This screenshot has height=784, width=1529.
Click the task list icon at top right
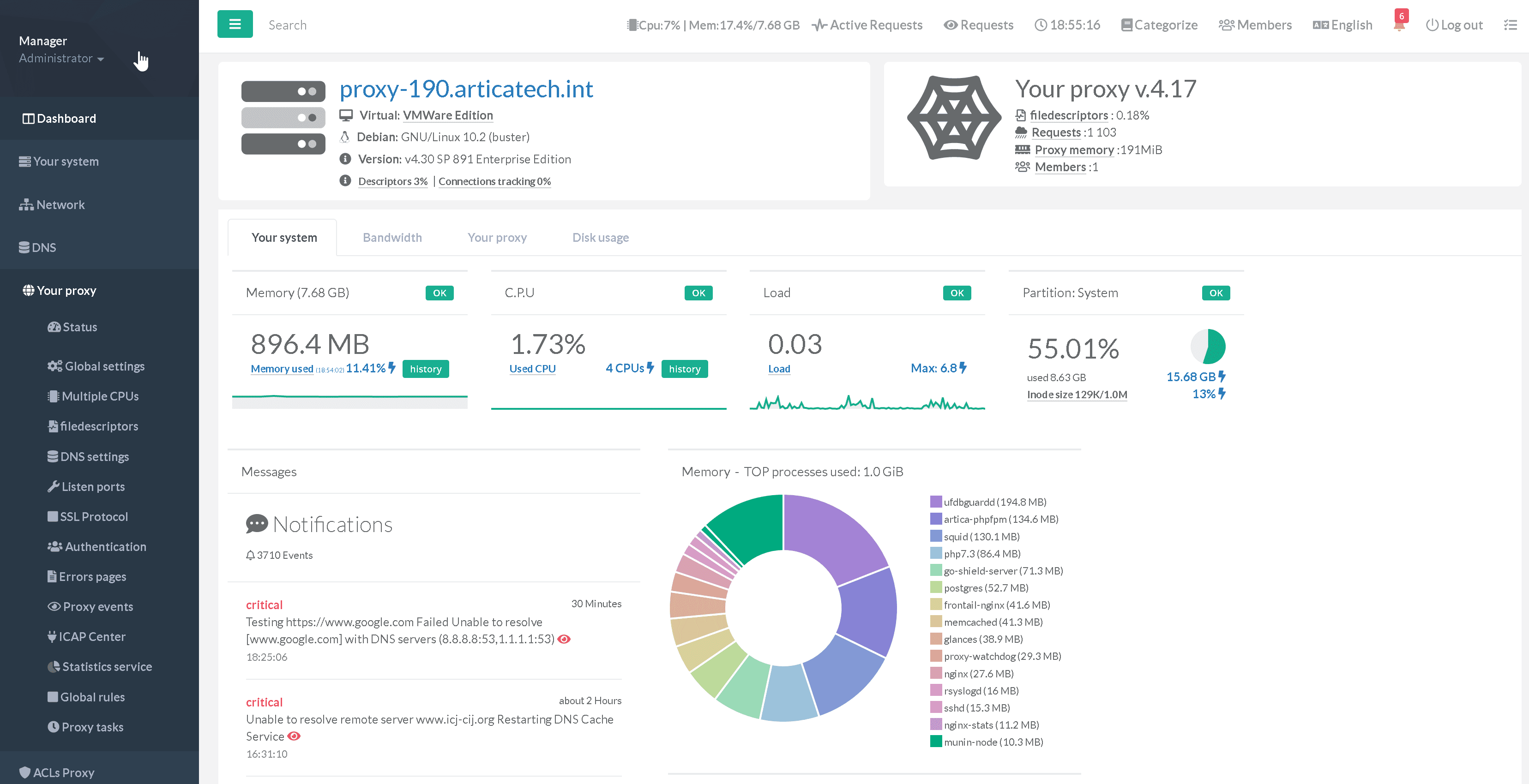point(1510,25)
